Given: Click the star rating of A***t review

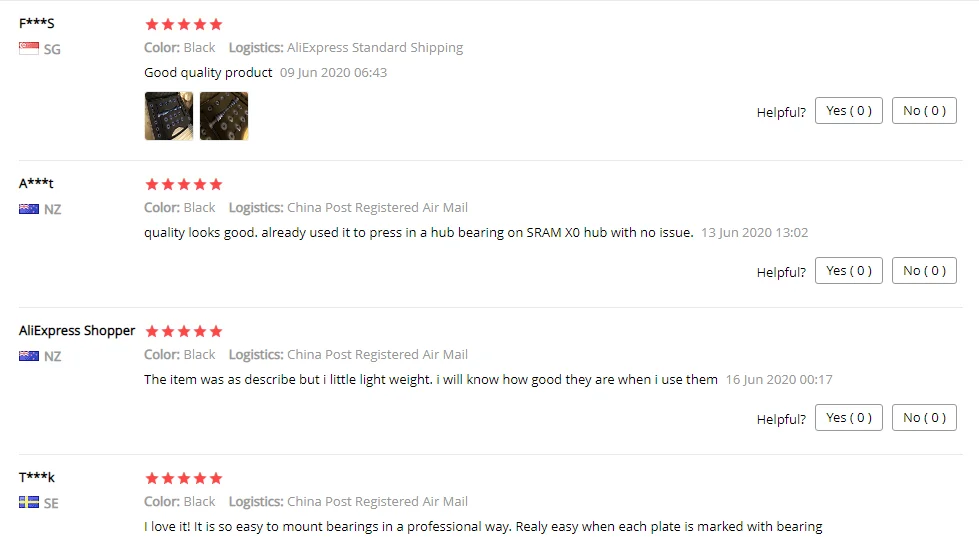Looking at the screenshot, I should point(184,184).
